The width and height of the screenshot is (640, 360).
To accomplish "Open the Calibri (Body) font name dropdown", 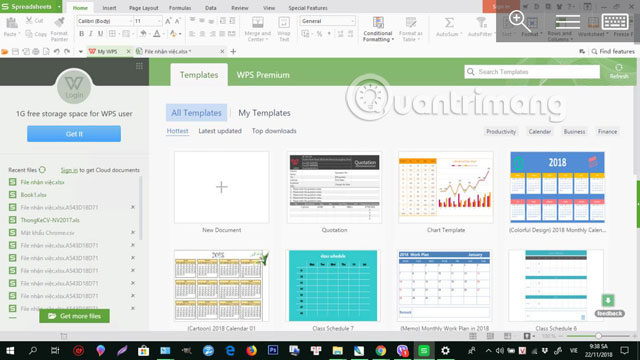I will point(131,21).
